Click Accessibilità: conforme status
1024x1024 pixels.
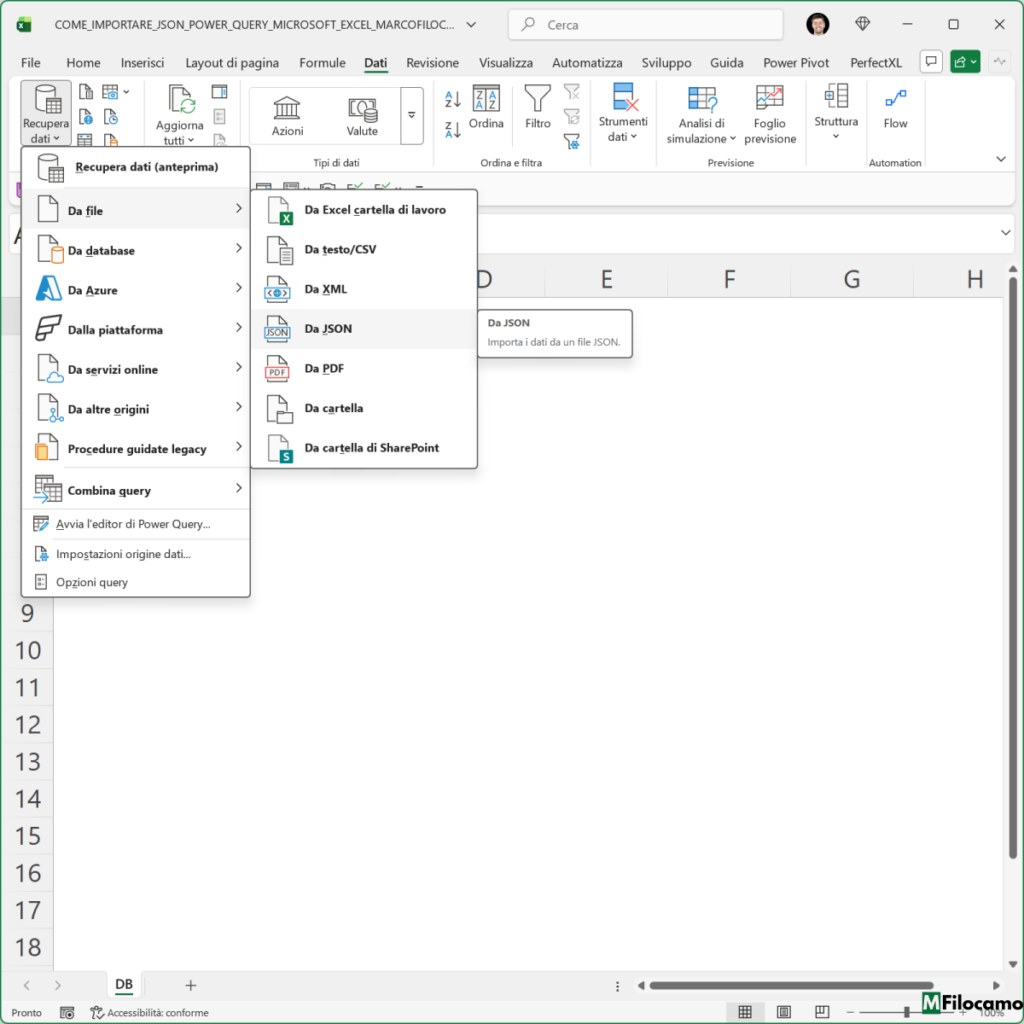pyautogui.click(x=150, y=1013)
